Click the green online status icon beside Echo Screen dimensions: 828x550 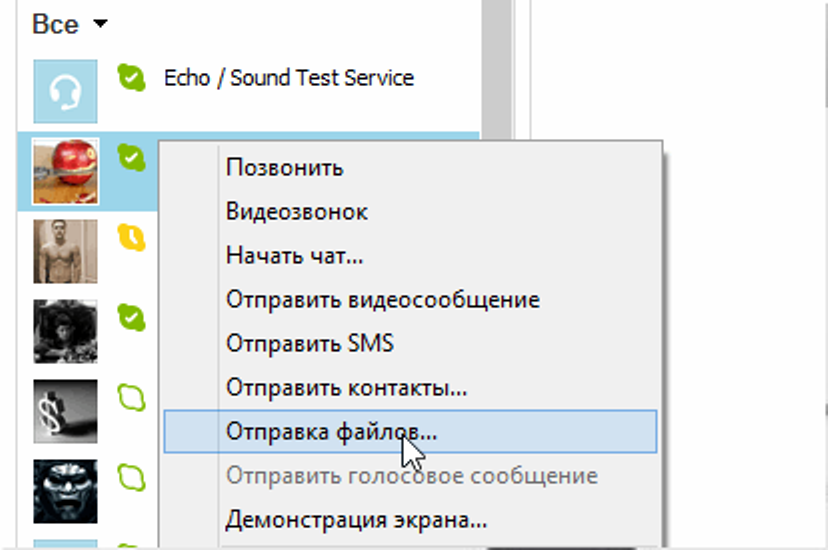click(x=132, y=77)
